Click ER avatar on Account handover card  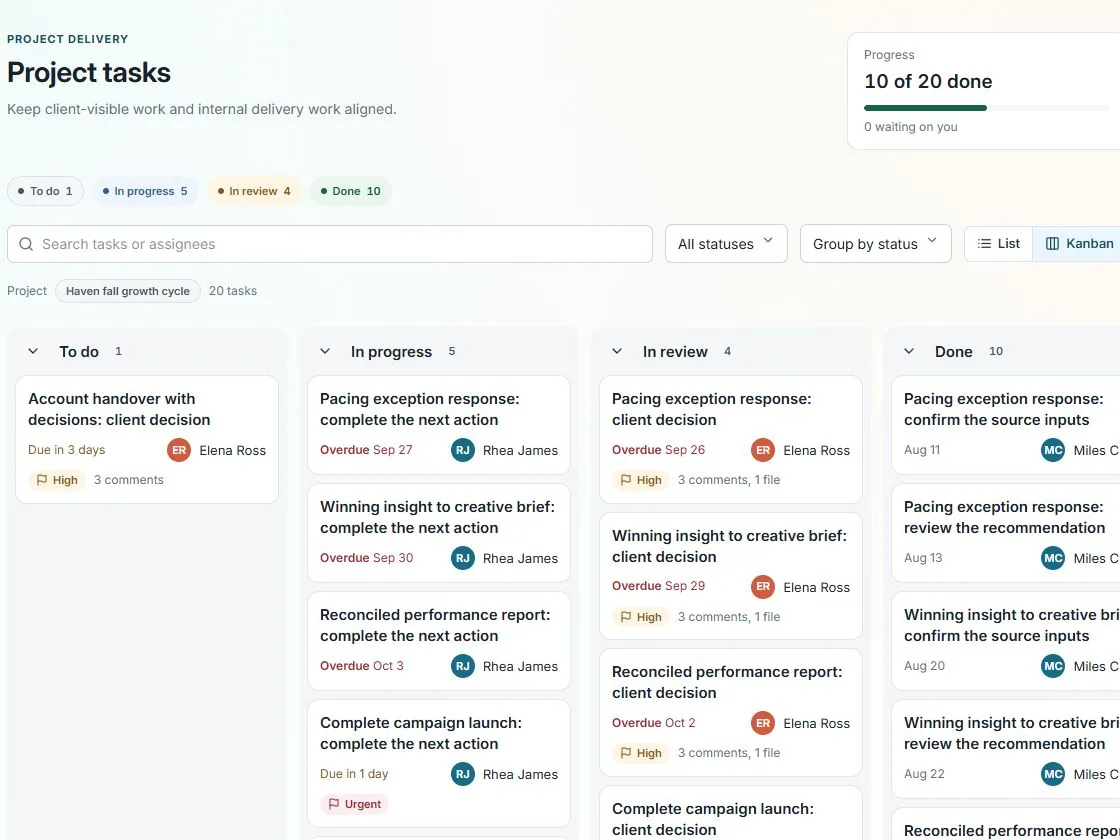[179, 450]
